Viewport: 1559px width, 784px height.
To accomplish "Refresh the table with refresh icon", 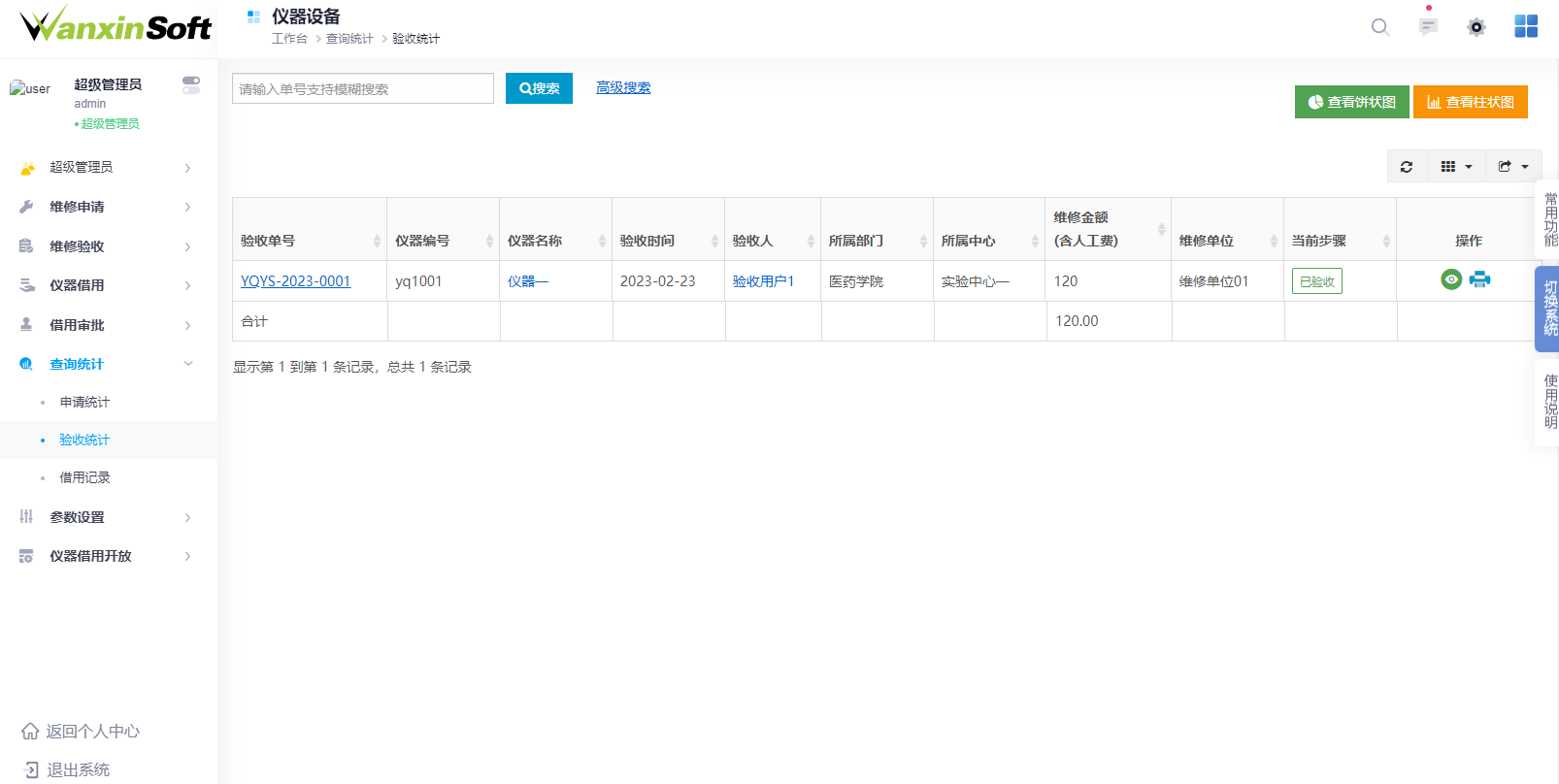I will (1407, 167).
